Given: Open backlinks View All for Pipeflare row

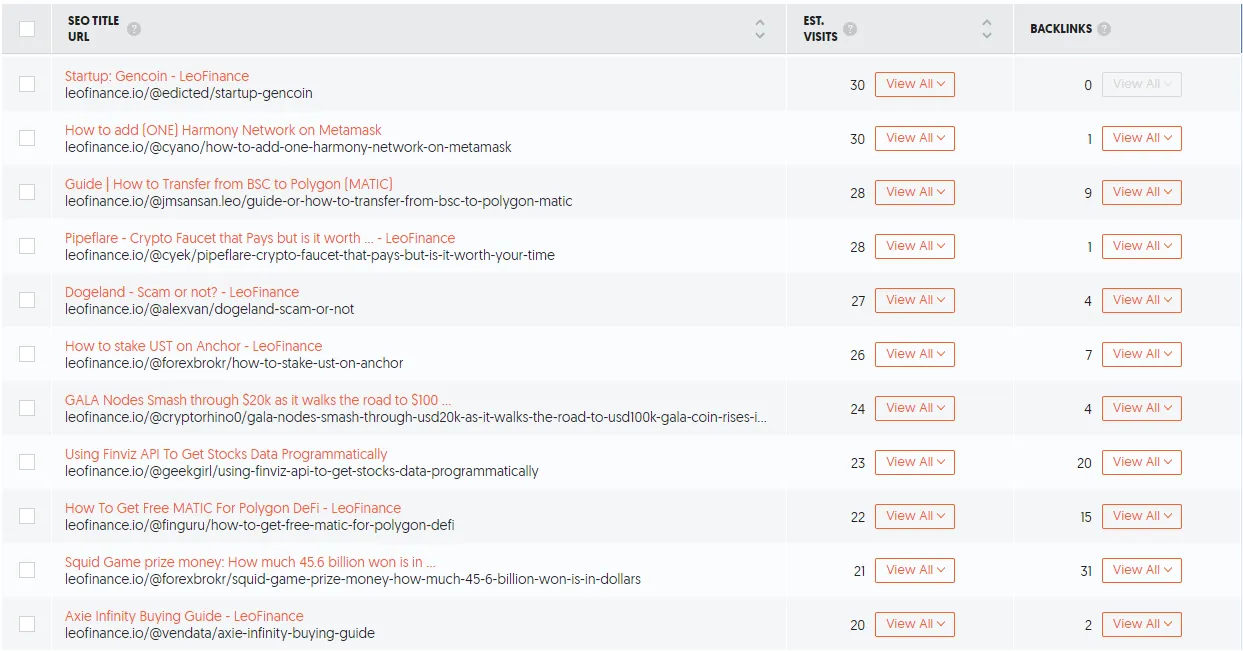Looking at the screenshot, I should (1142, 246).
